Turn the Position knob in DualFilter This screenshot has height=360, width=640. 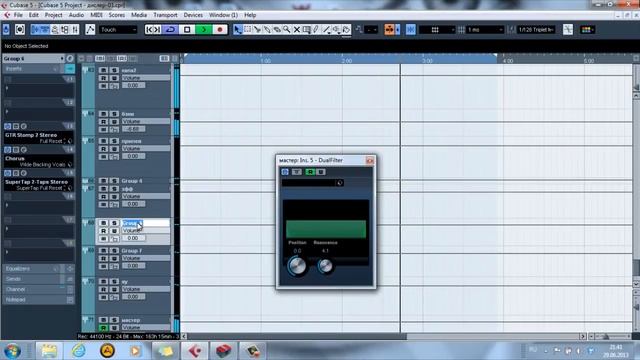[297, 266]
